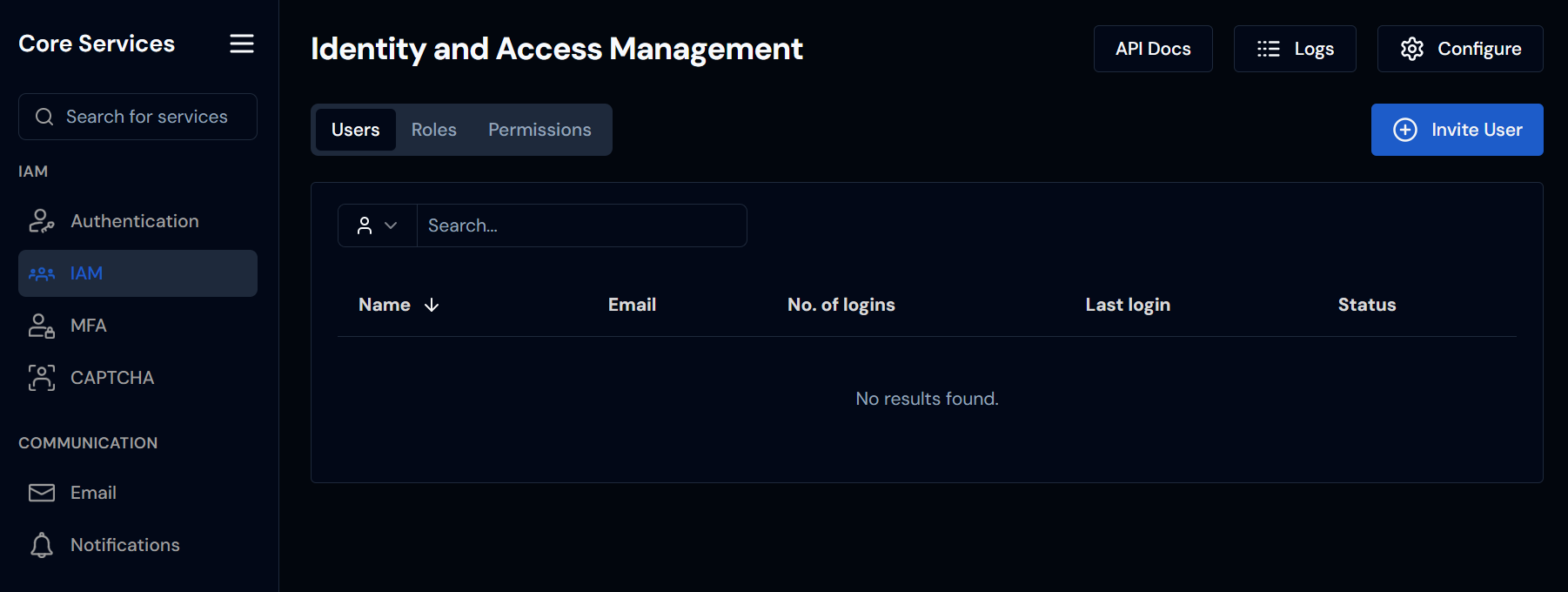Click the table Search field

[581, 225]
